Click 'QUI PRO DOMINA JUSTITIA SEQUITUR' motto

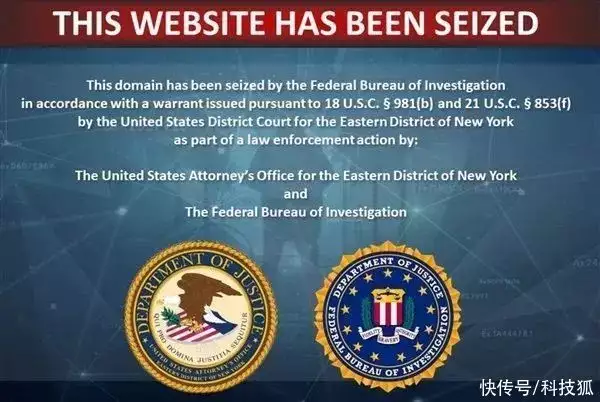199,344
